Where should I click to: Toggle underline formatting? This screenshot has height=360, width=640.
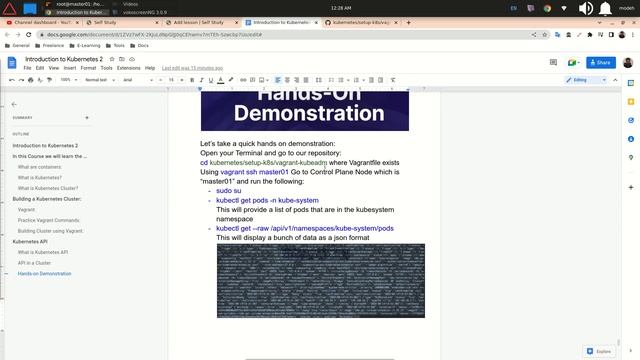211,80
